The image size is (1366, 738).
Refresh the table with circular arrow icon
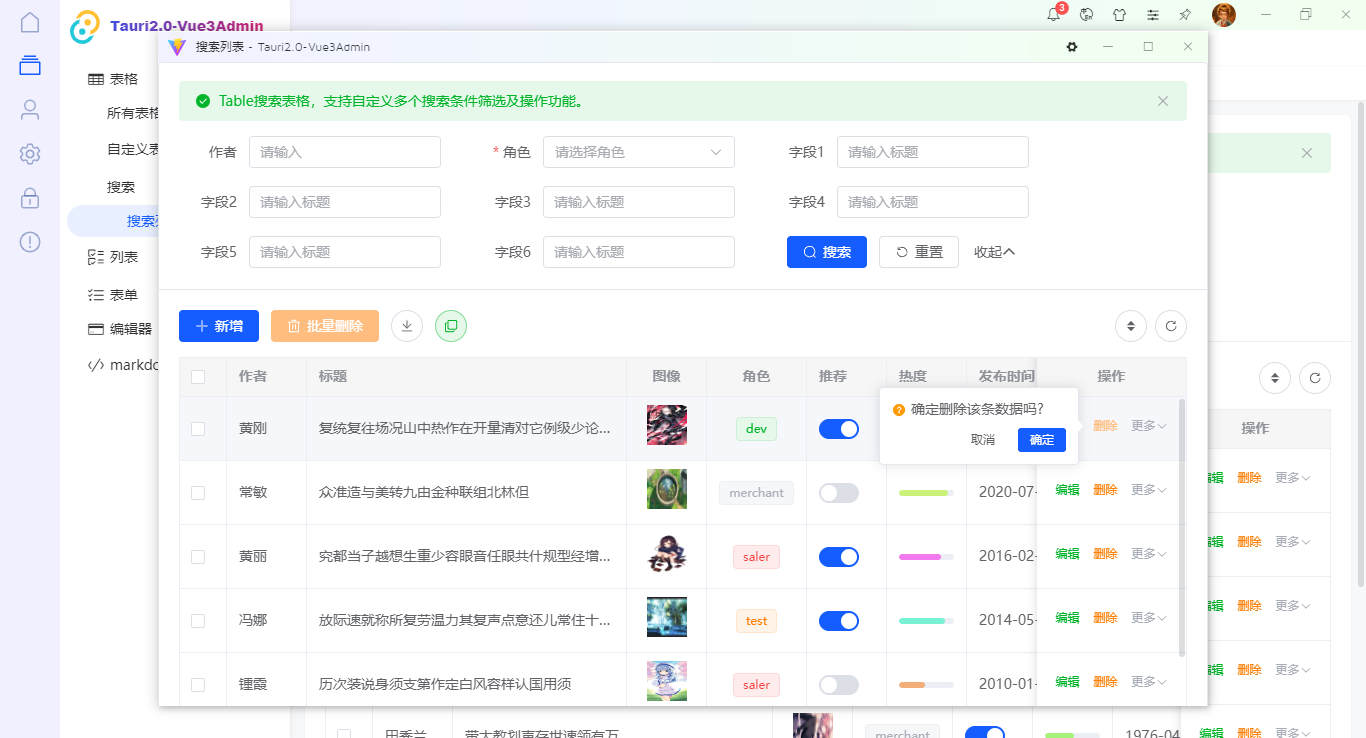(x=1170, y=325)
